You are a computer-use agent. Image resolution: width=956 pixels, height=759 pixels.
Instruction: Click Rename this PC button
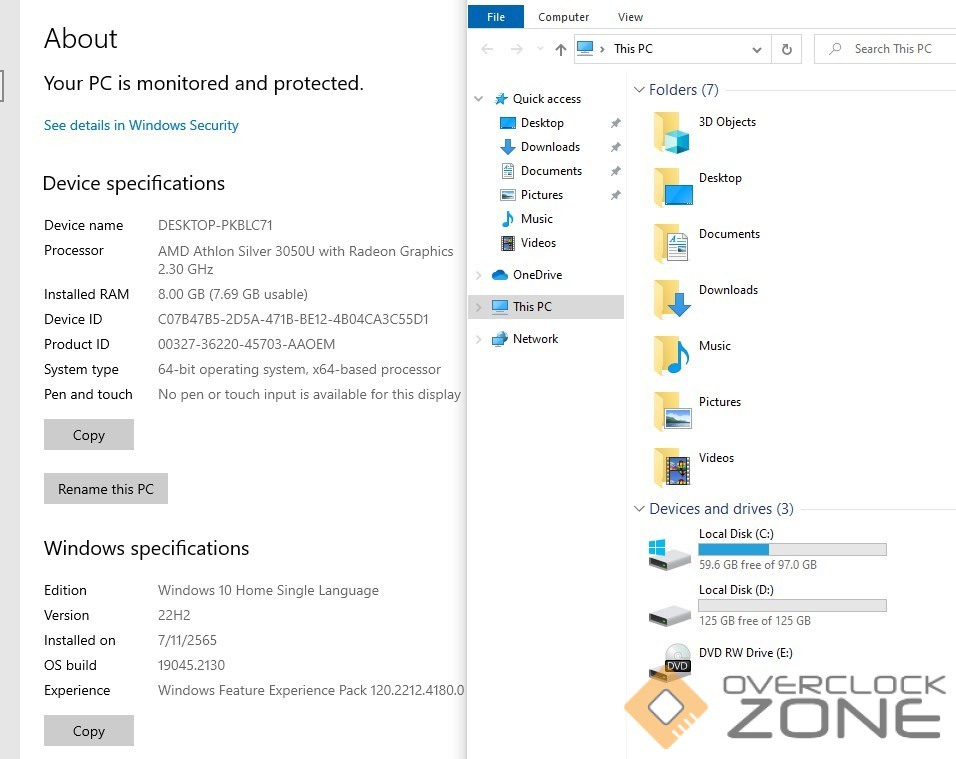click(x=106, y=488)
